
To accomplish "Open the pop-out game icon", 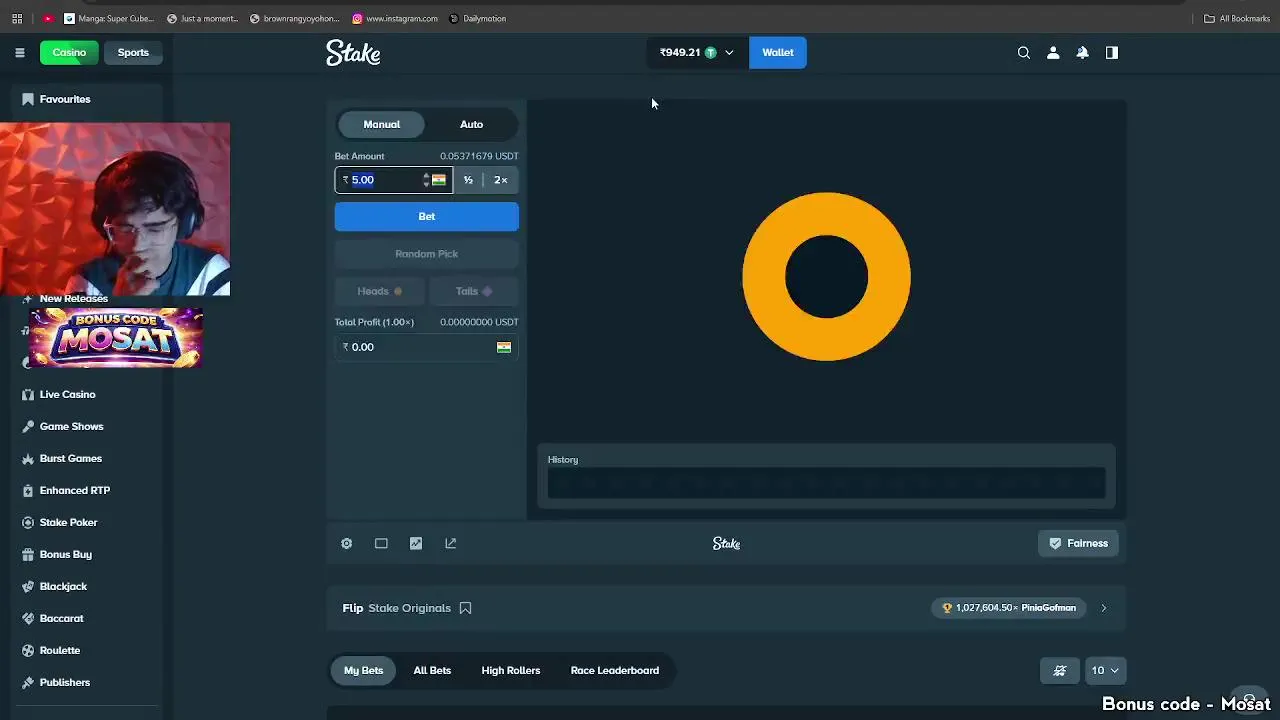I will tap(450, 543).
